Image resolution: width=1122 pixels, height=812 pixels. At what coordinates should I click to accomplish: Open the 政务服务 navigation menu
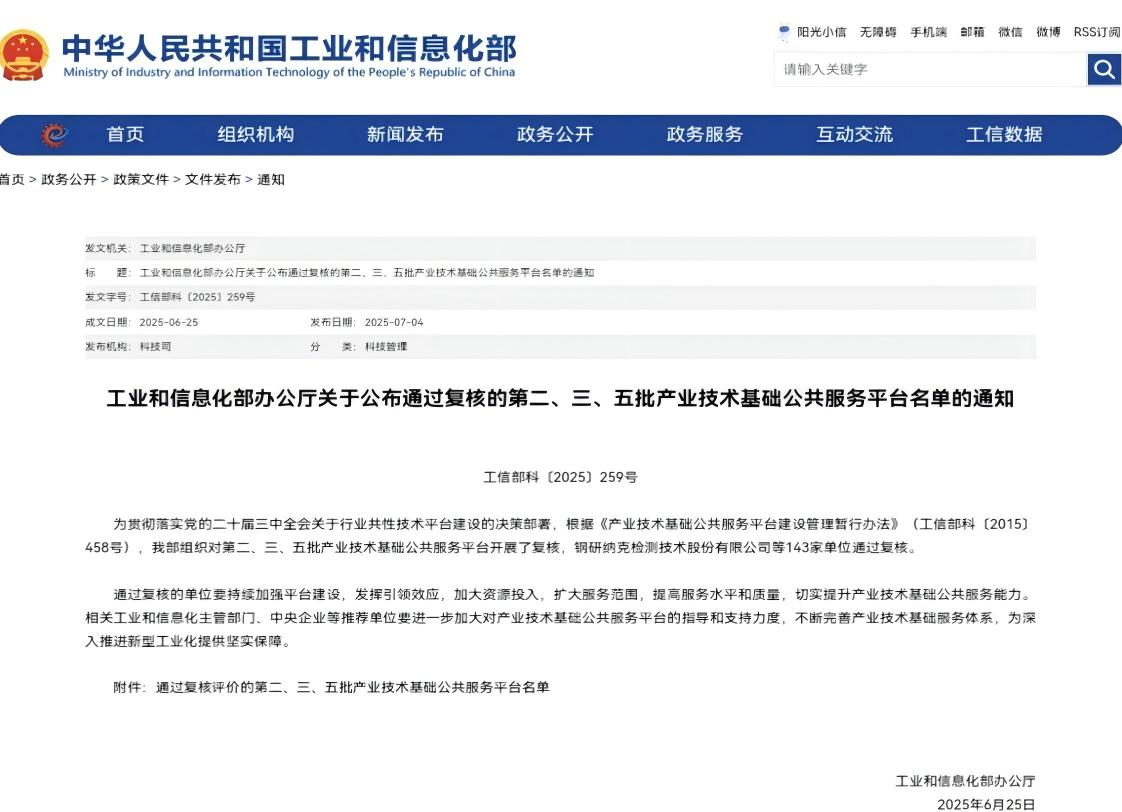pos(705,134)
